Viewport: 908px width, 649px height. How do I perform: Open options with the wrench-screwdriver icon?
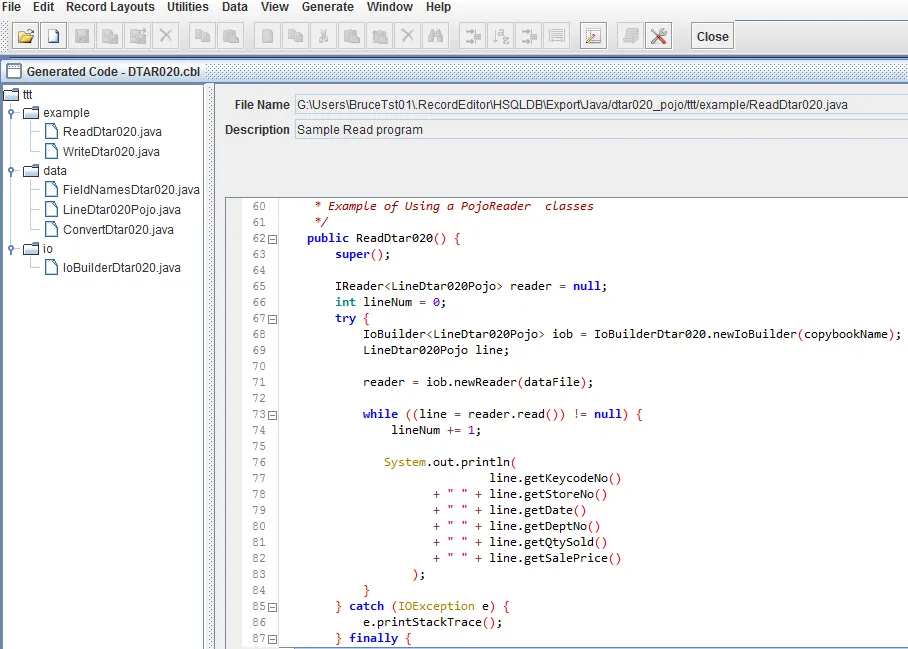659,36
